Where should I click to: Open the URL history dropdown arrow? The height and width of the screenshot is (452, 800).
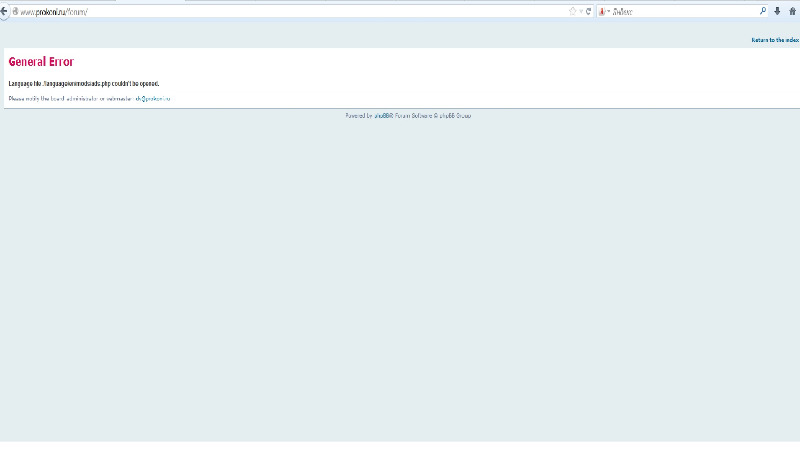[581, 11]
